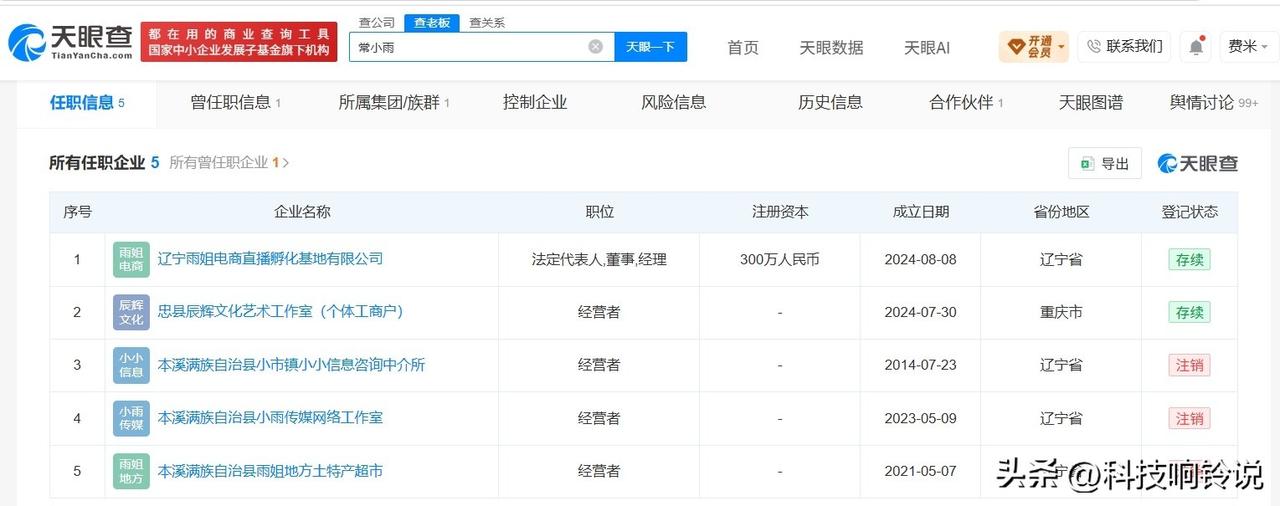Click the 雨姐电商 company logo badge
This screenshot has width=1280, height=506.
(x=131, y=259)
